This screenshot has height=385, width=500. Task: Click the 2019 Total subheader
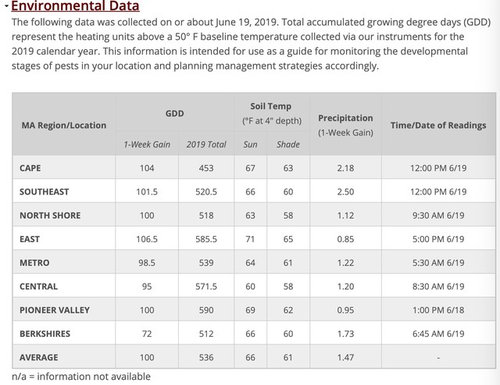coord(206,144)
